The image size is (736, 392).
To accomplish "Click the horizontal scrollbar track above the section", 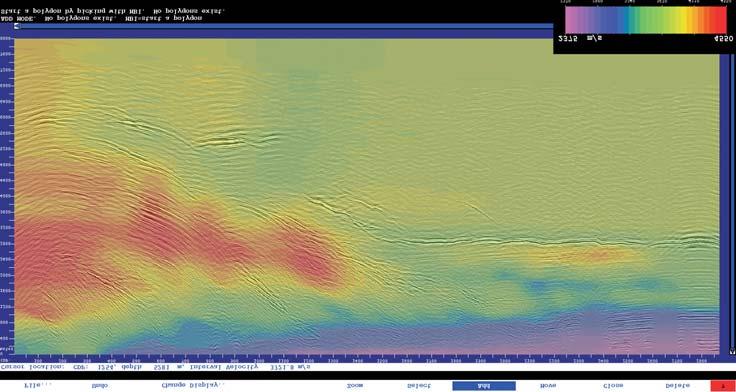I will pos(286,26).
